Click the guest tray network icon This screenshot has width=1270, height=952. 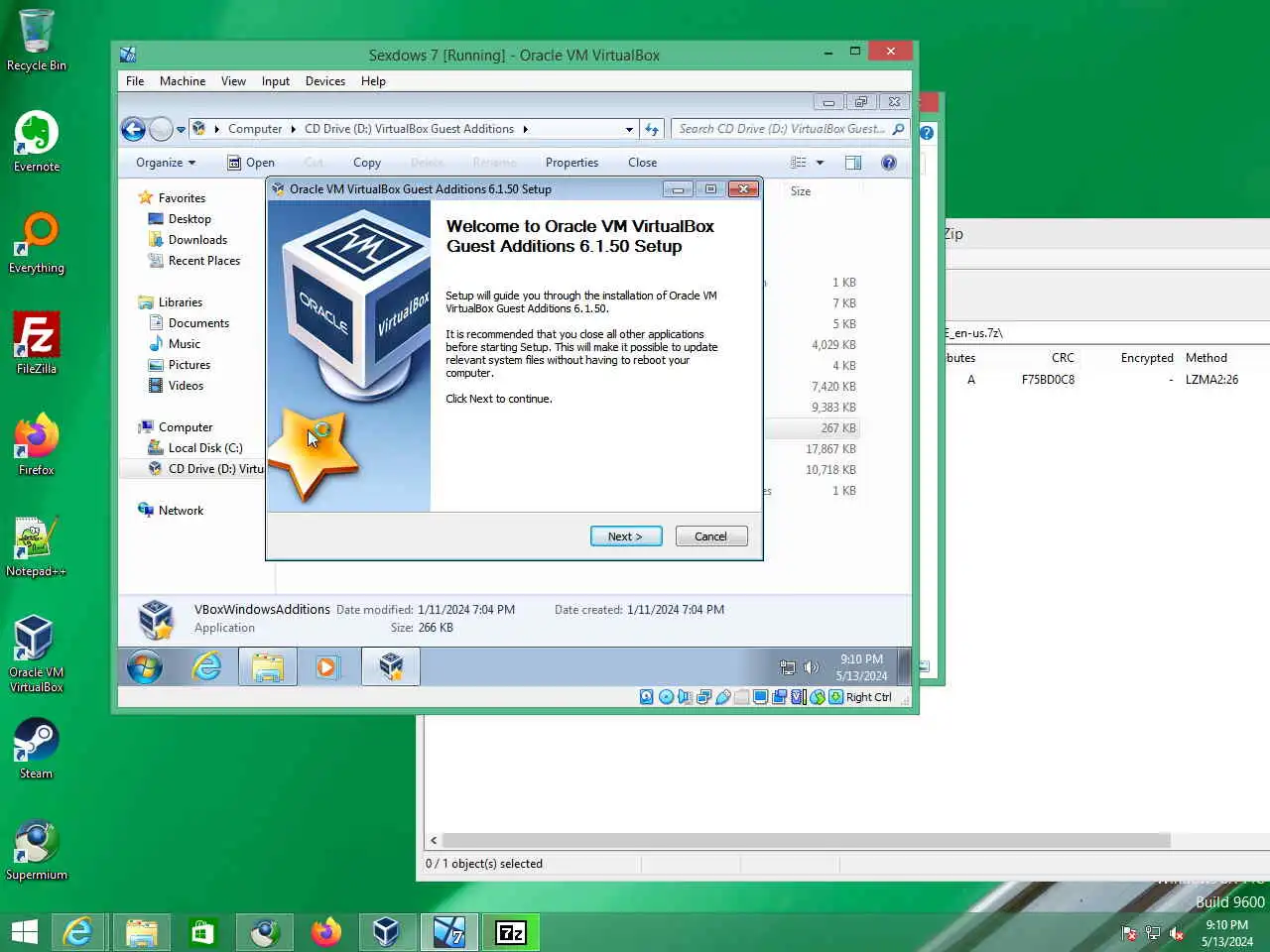click(788, 667)
